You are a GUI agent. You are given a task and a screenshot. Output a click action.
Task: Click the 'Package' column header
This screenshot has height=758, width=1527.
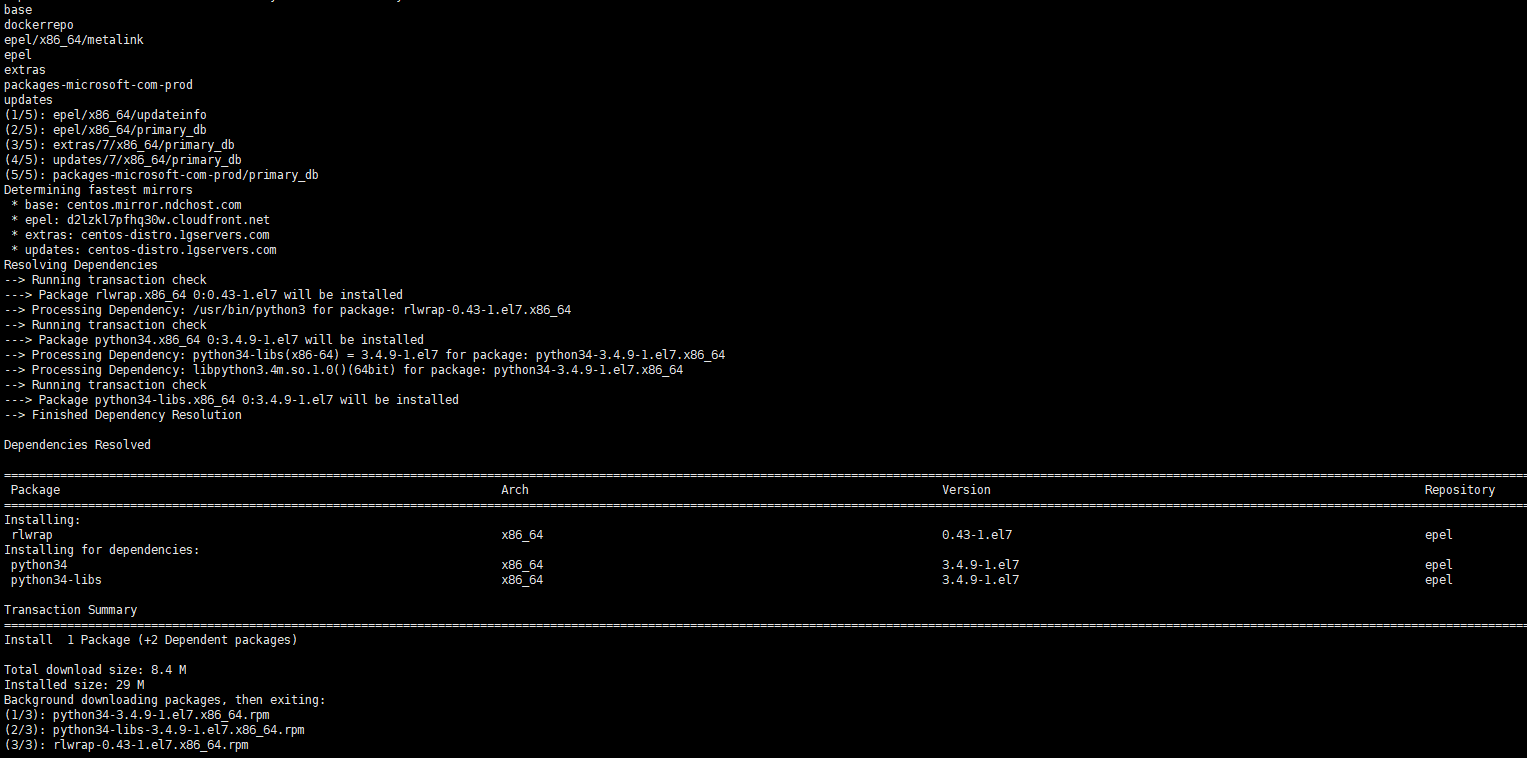click(x=35, y=490)
